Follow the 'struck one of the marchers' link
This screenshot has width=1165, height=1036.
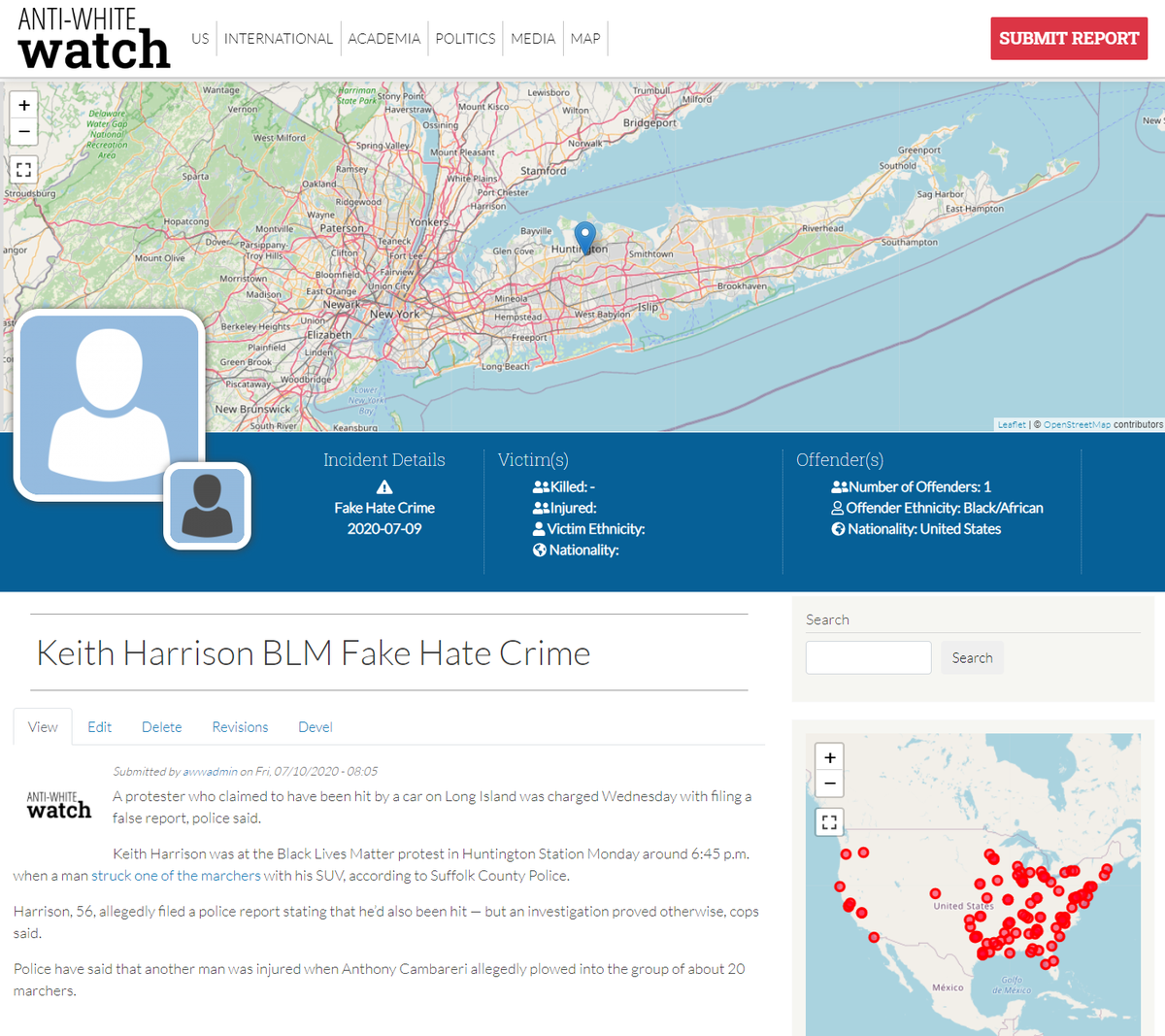pyautogui.click(x=176, y=876)
